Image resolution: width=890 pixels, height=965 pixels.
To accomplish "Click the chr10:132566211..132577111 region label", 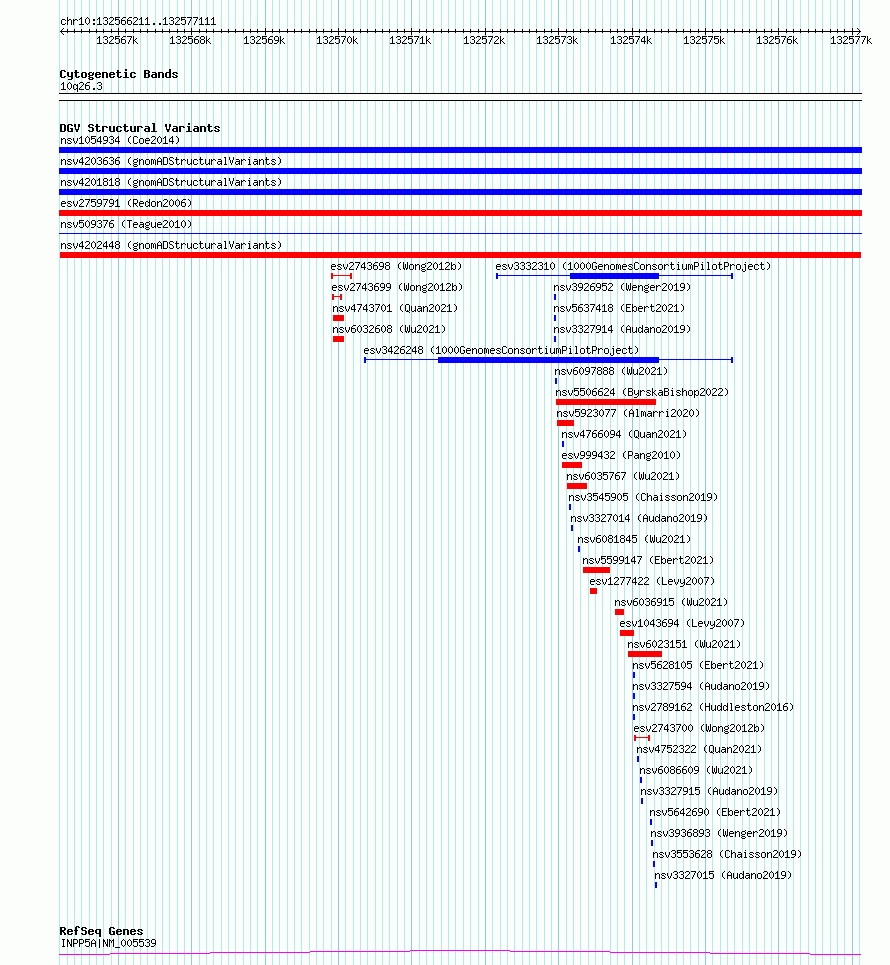I will point(138,22).
